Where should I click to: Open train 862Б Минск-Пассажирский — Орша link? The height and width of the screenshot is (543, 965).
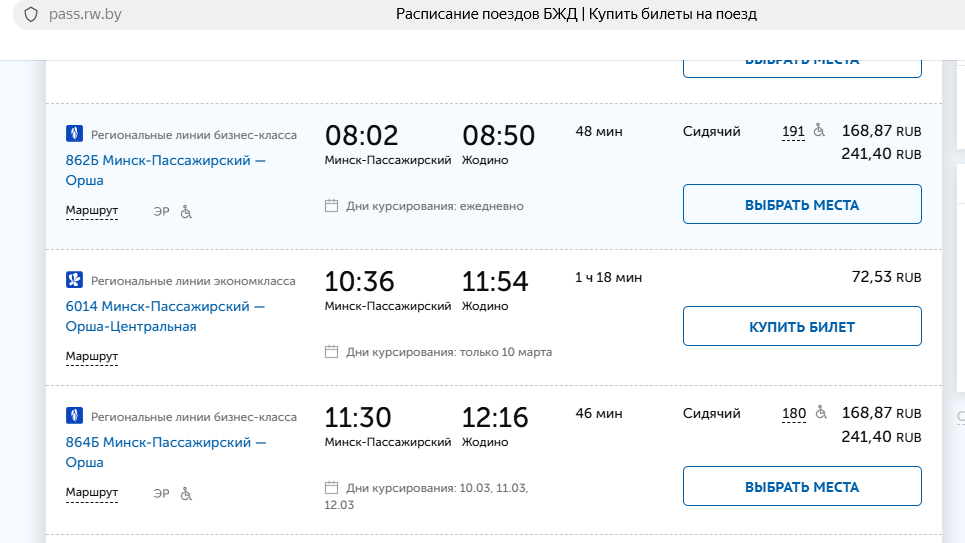(x=166, y=170)
